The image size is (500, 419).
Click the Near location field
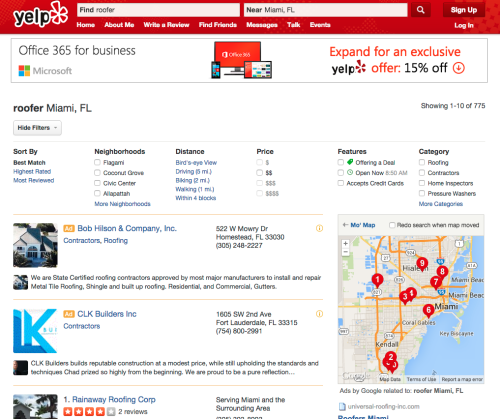point(326,10)
